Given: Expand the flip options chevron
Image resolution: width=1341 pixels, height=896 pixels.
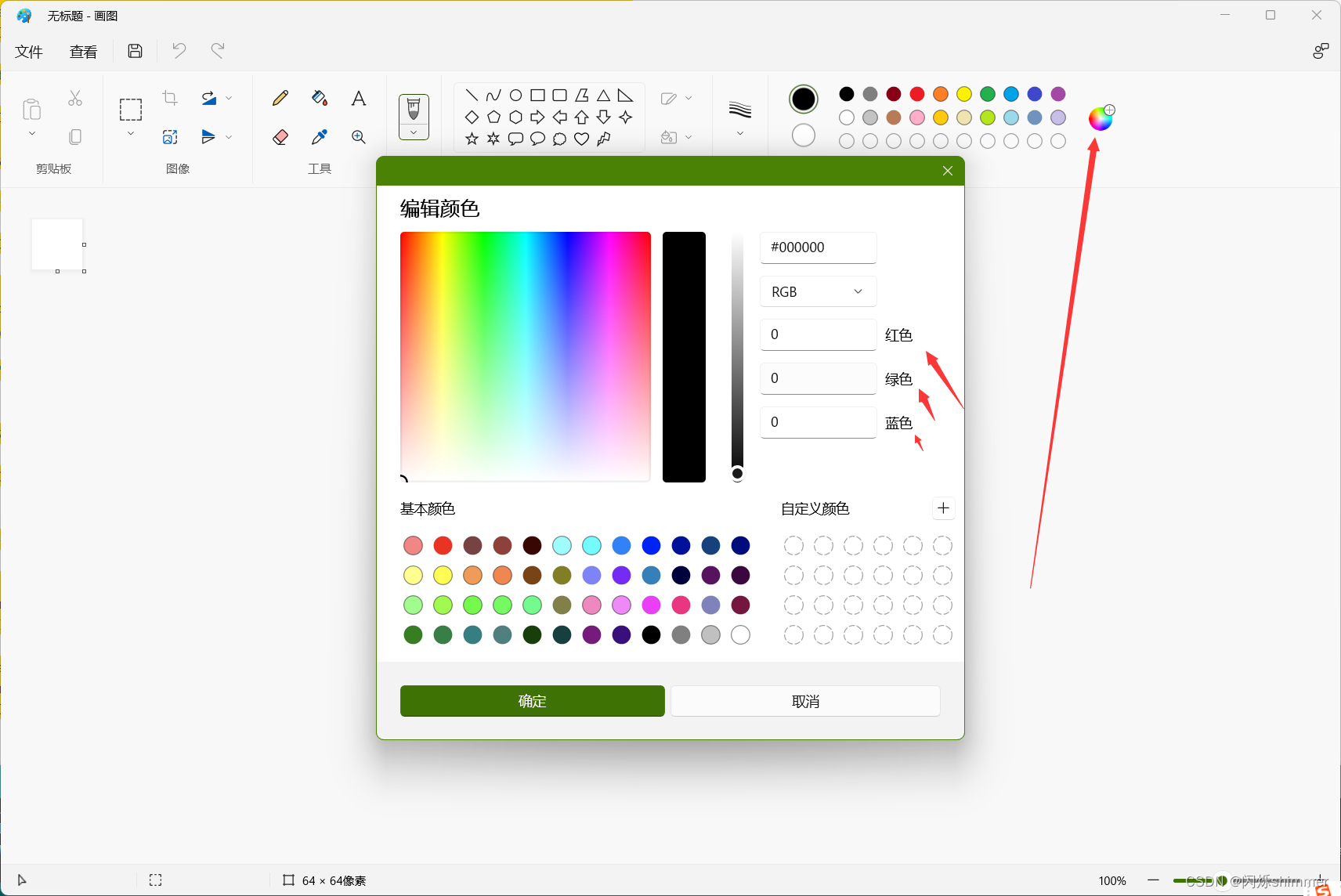Looking at the screenshot, I should 229,137.
